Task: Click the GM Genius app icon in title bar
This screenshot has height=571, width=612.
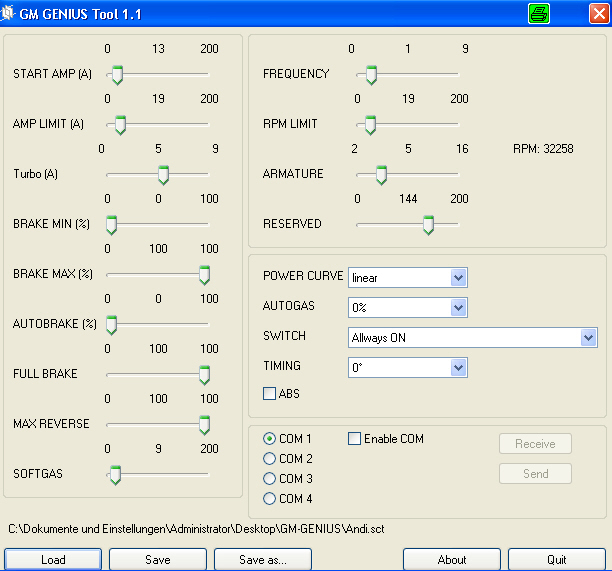Action: pyautogui.click(x=7, y=13)
